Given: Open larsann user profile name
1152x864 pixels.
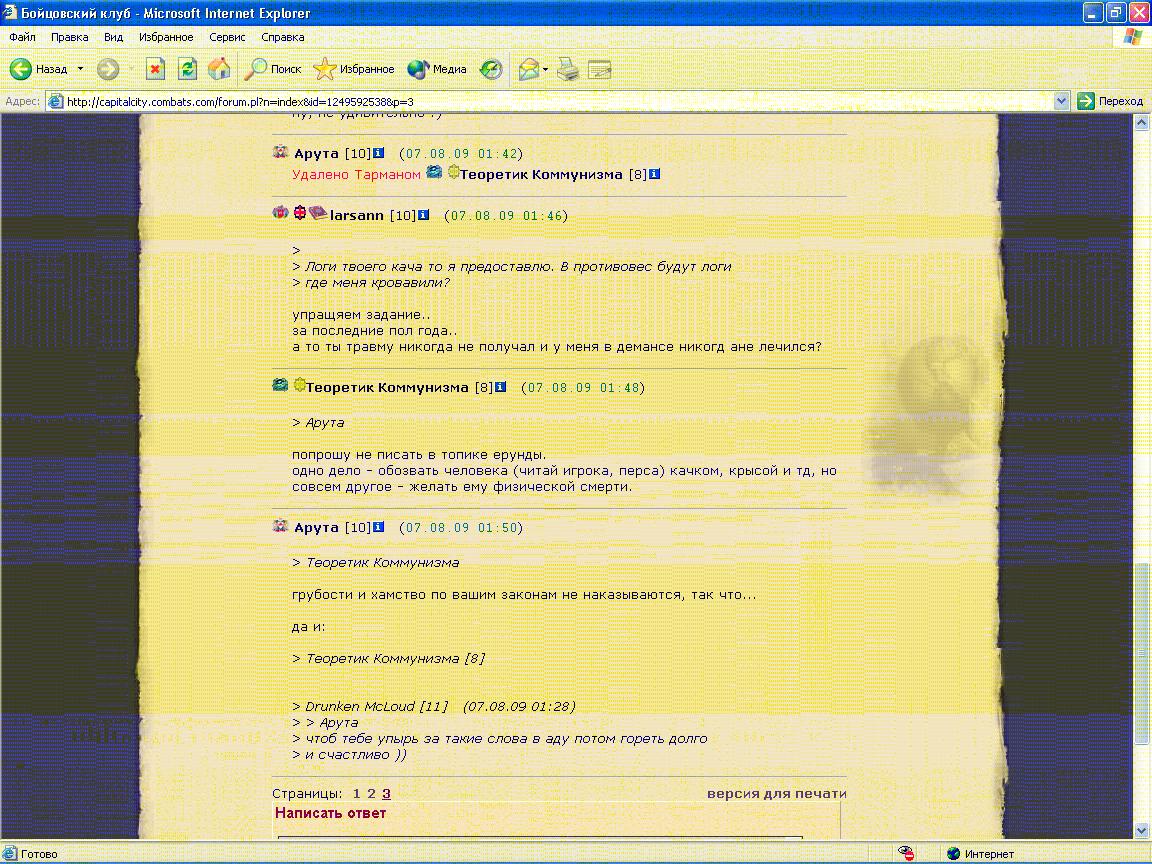Looking at the screenshot, I should point(356,215).
